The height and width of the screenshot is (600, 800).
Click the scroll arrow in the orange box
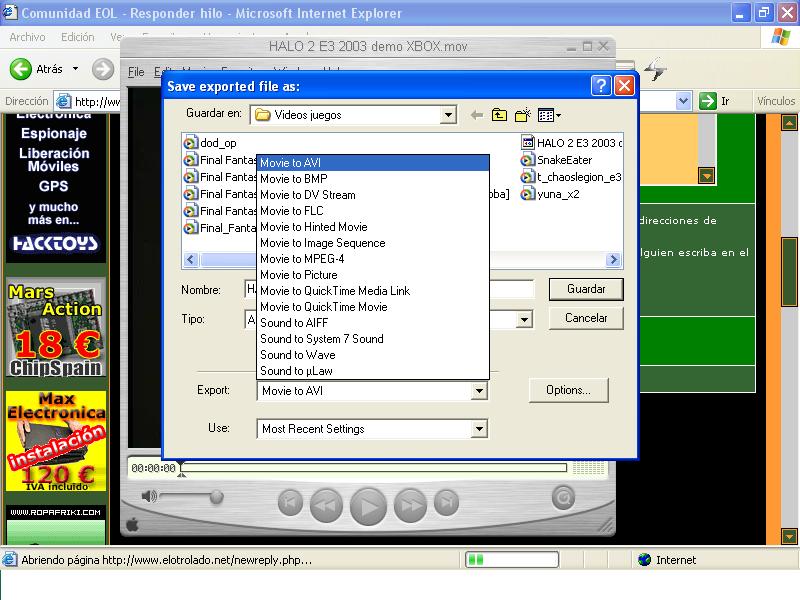(x=707, y=176)
